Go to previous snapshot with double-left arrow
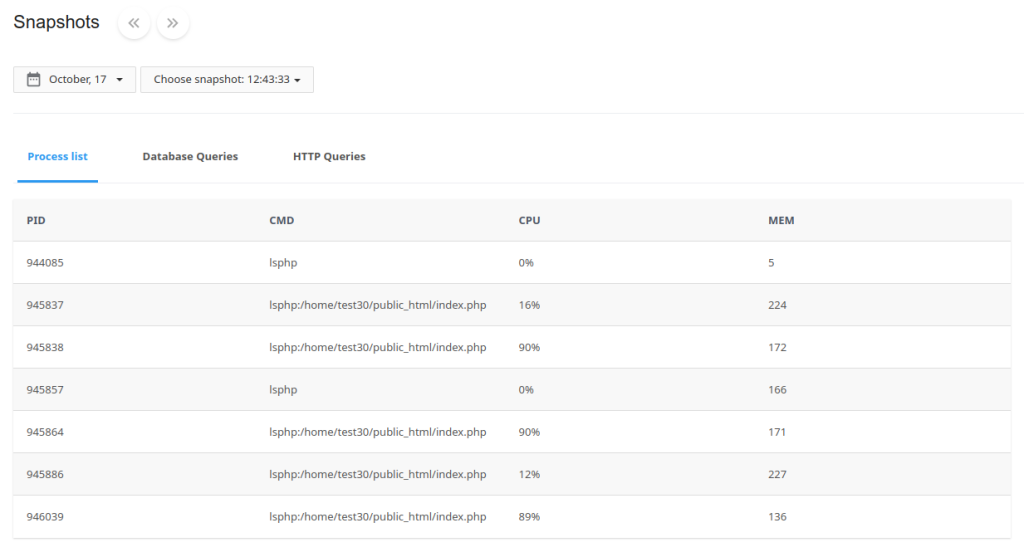1024x552 pixels. click(134, 23)
